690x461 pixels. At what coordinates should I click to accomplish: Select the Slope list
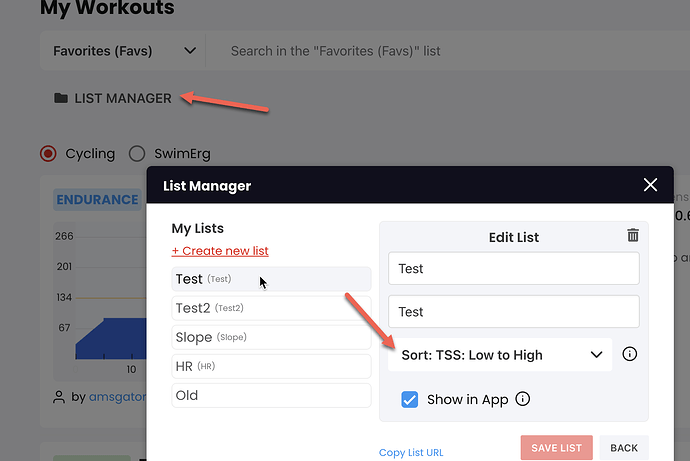271,337
